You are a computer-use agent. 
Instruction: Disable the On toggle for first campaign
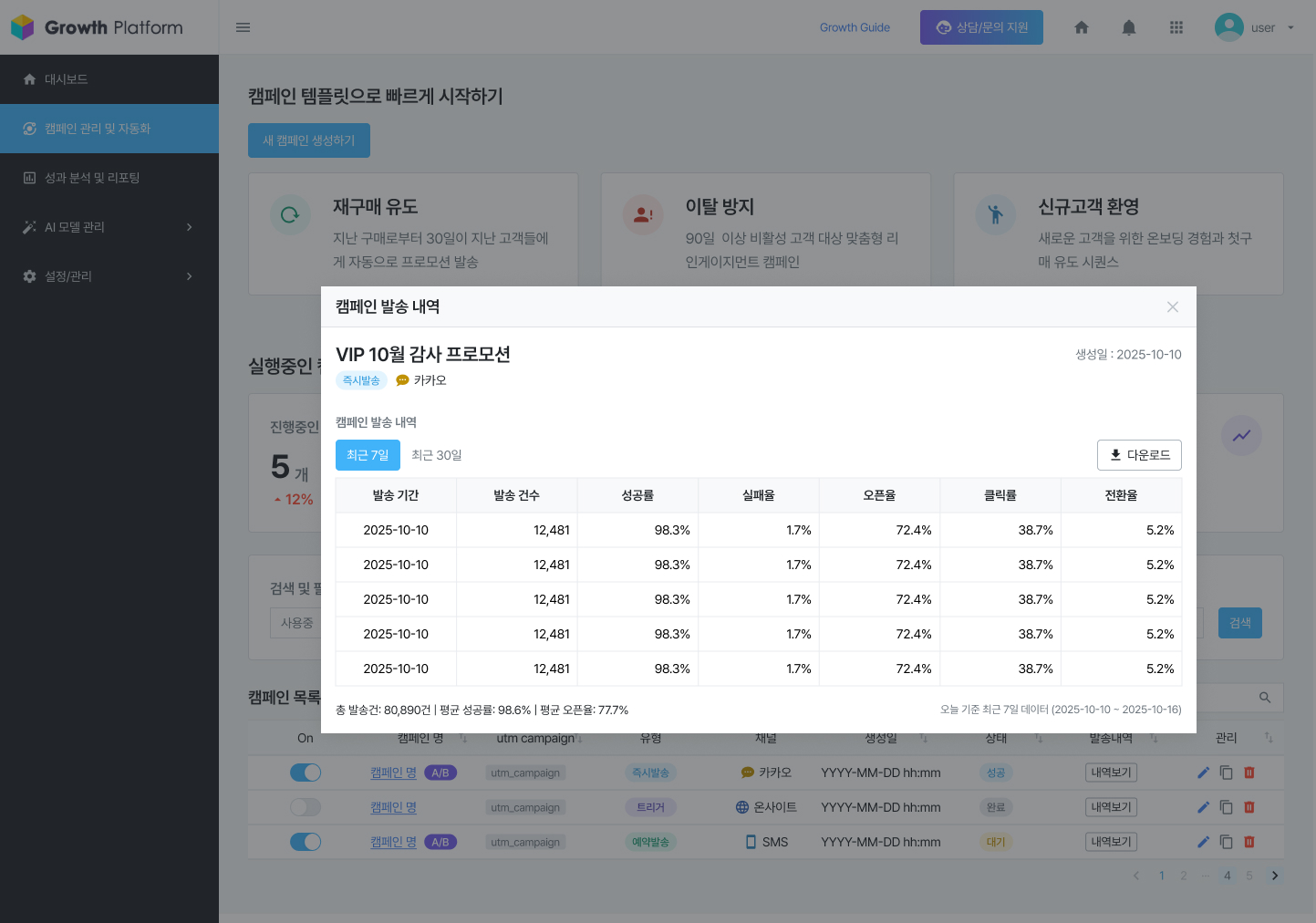pos(306,772)
